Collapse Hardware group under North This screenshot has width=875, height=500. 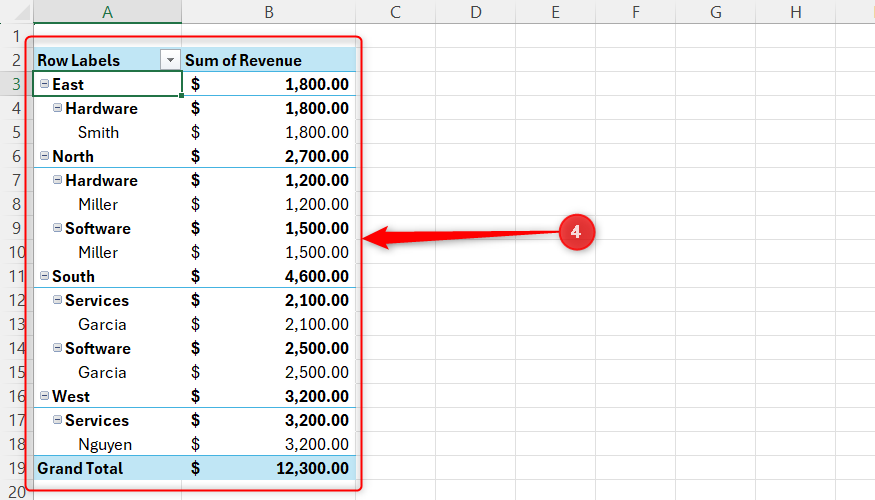pos(57,180)
